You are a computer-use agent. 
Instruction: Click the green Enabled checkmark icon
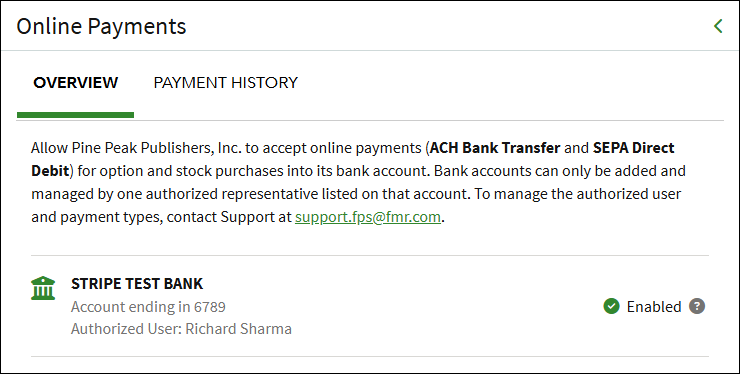tap(611, 306)
